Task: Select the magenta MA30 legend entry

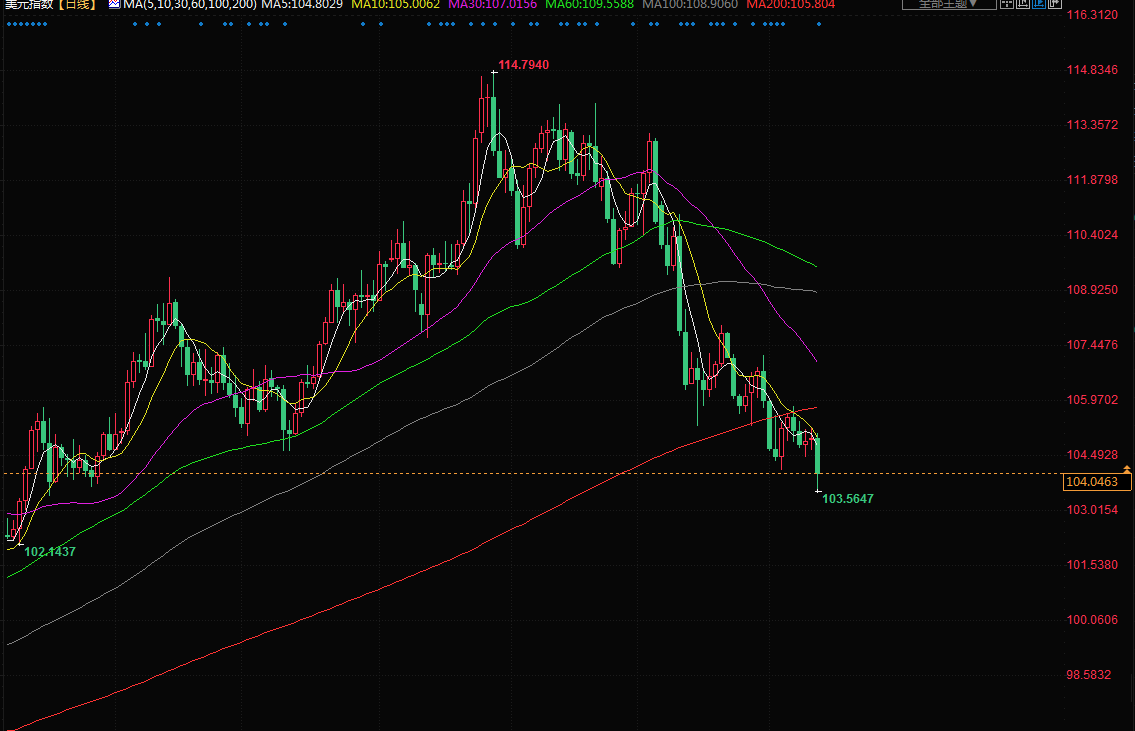Action: [492, 5]
